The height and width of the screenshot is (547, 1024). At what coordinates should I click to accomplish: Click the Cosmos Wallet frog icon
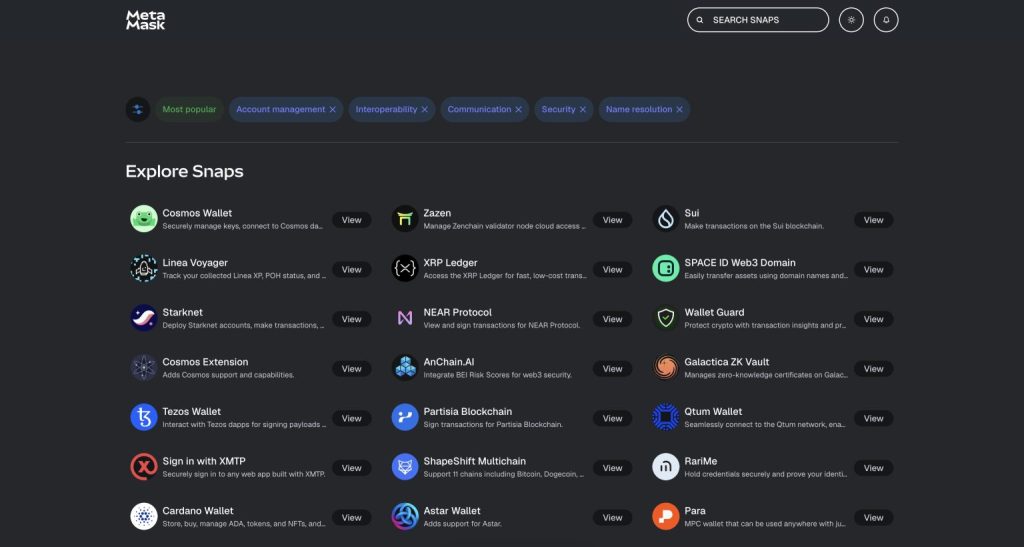[144, 219]
